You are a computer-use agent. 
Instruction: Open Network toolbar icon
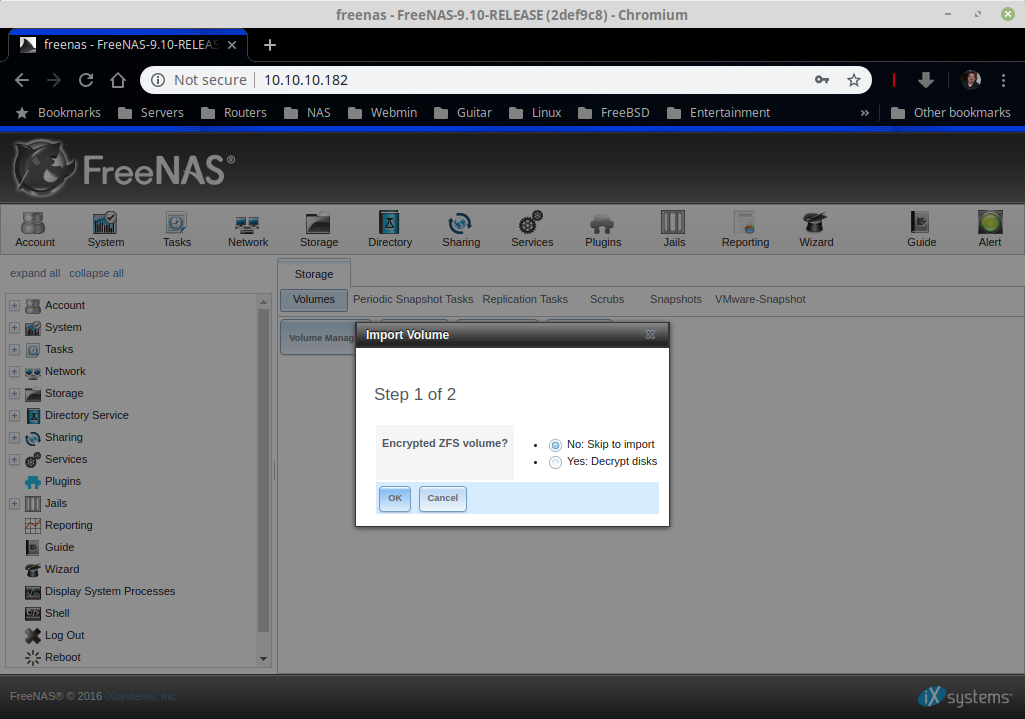(x=248, y=229)
